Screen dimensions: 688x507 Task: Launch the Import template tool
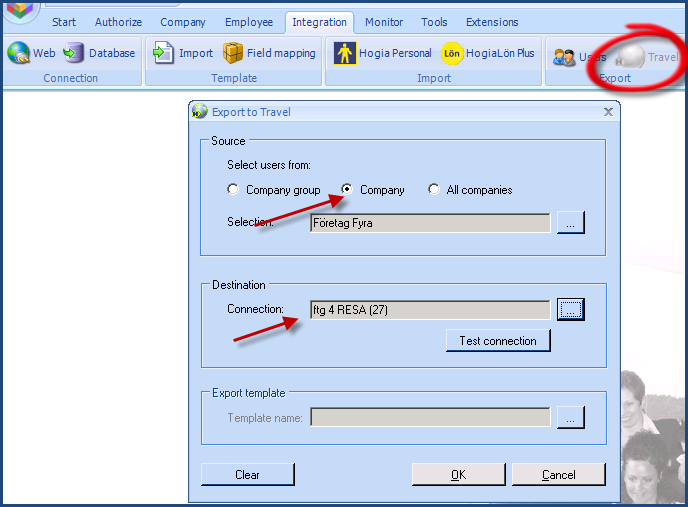183,53
